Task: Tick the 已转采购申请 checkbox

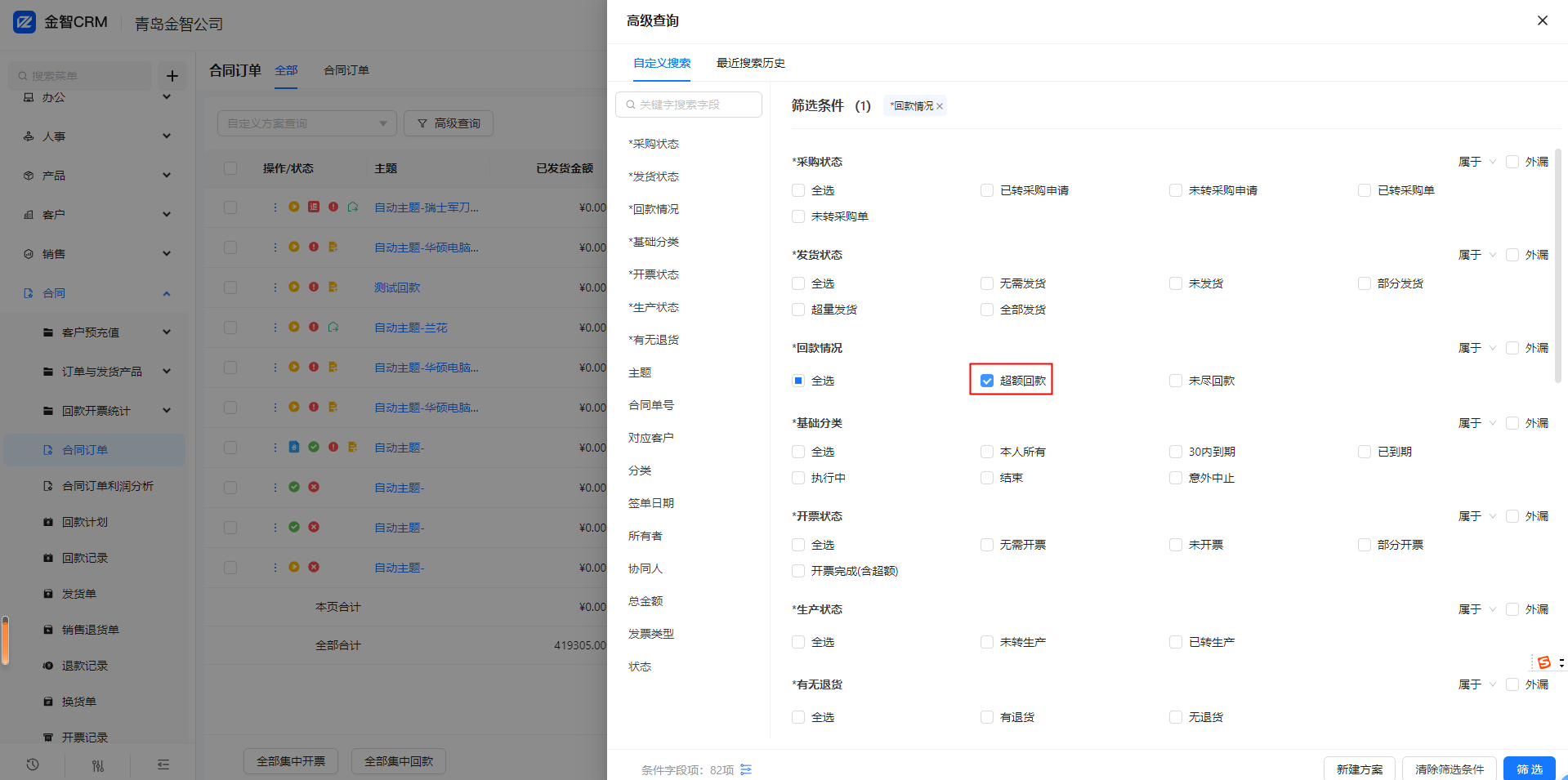Action: [x=987, y=190]
